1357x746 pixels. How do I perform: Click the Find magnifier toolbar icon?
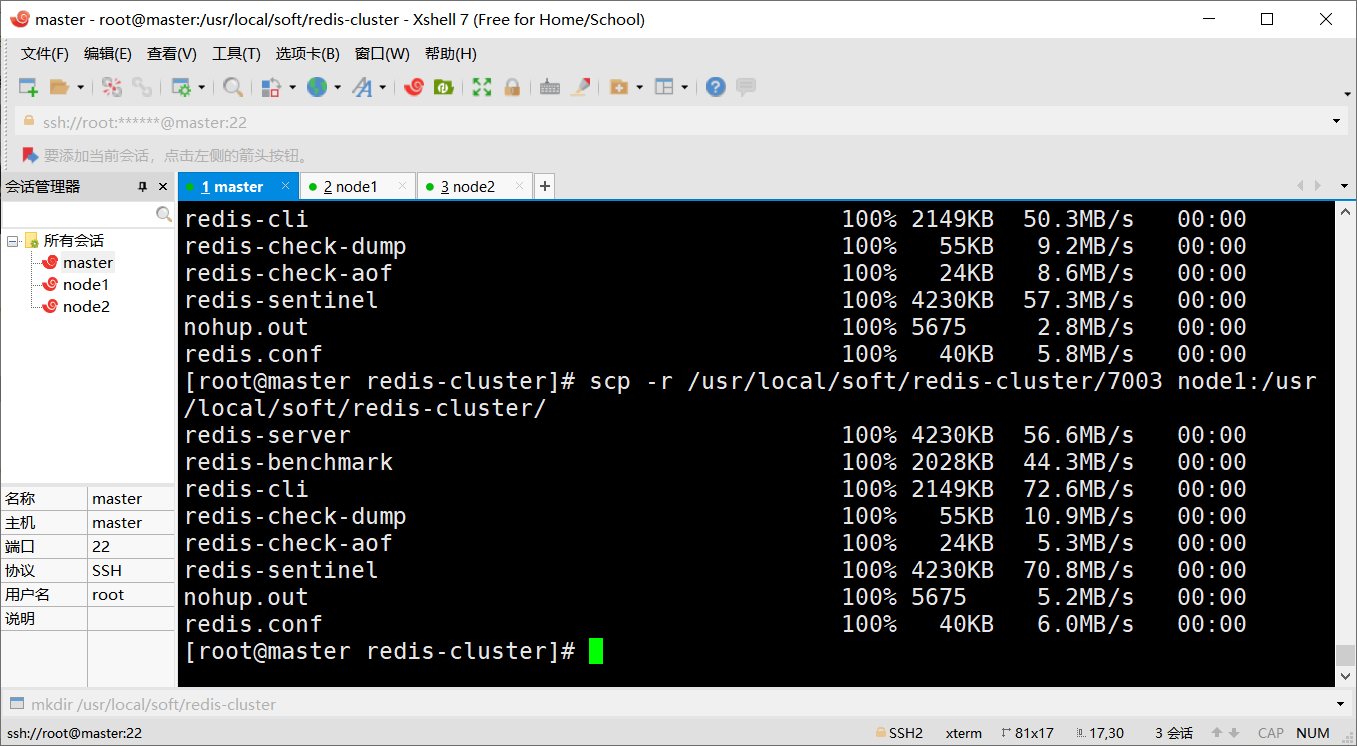pos(233,88)
